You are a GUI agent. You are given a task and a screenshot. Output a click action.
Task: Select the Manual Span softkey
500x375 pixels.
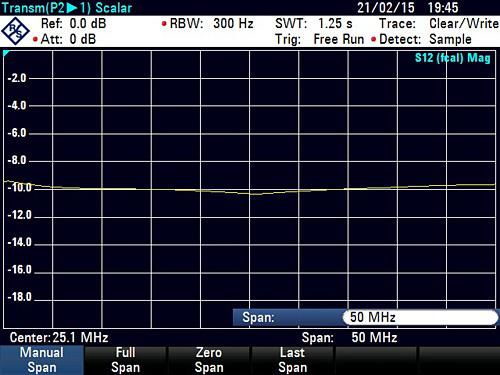(x=42, y=360)
